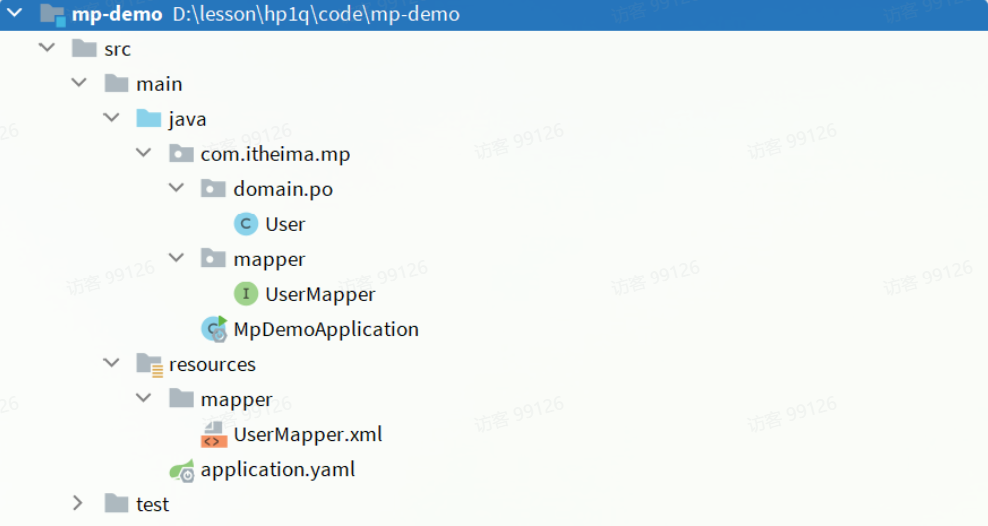Click the MpDemoApplication Spring Boot class icon
The width and height of the screenshot is (988, 526).
point(214,329)
